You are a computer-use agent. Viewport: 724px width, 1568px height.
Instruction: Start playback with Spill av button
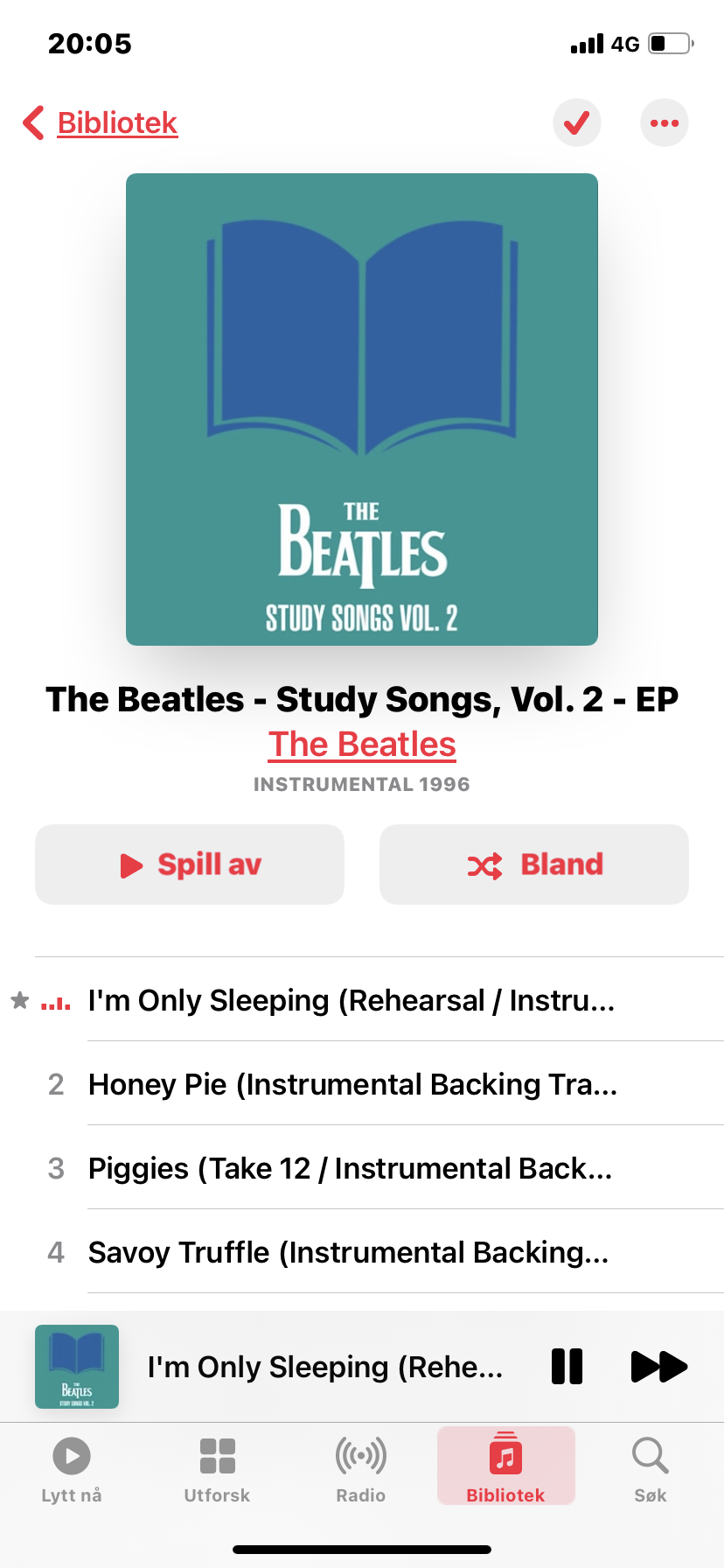pos(190,864)
